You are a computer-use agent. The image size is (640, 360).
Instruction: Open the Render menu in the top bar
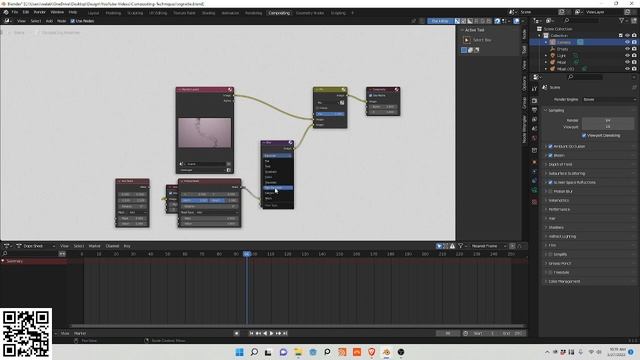(x=40, y=12)
